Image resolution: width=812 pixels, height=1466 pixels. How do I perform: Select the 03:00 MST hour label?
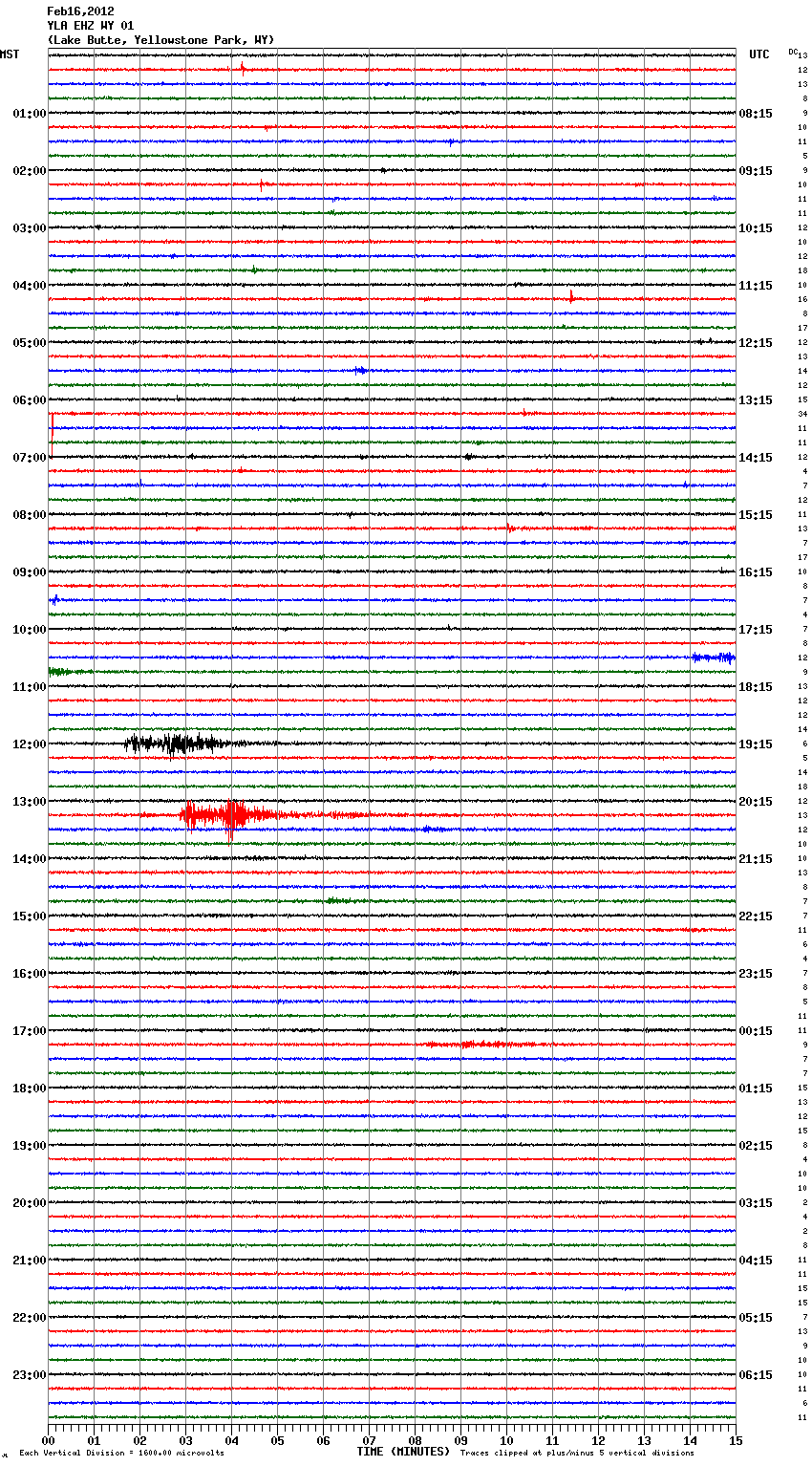pos(30,228)
